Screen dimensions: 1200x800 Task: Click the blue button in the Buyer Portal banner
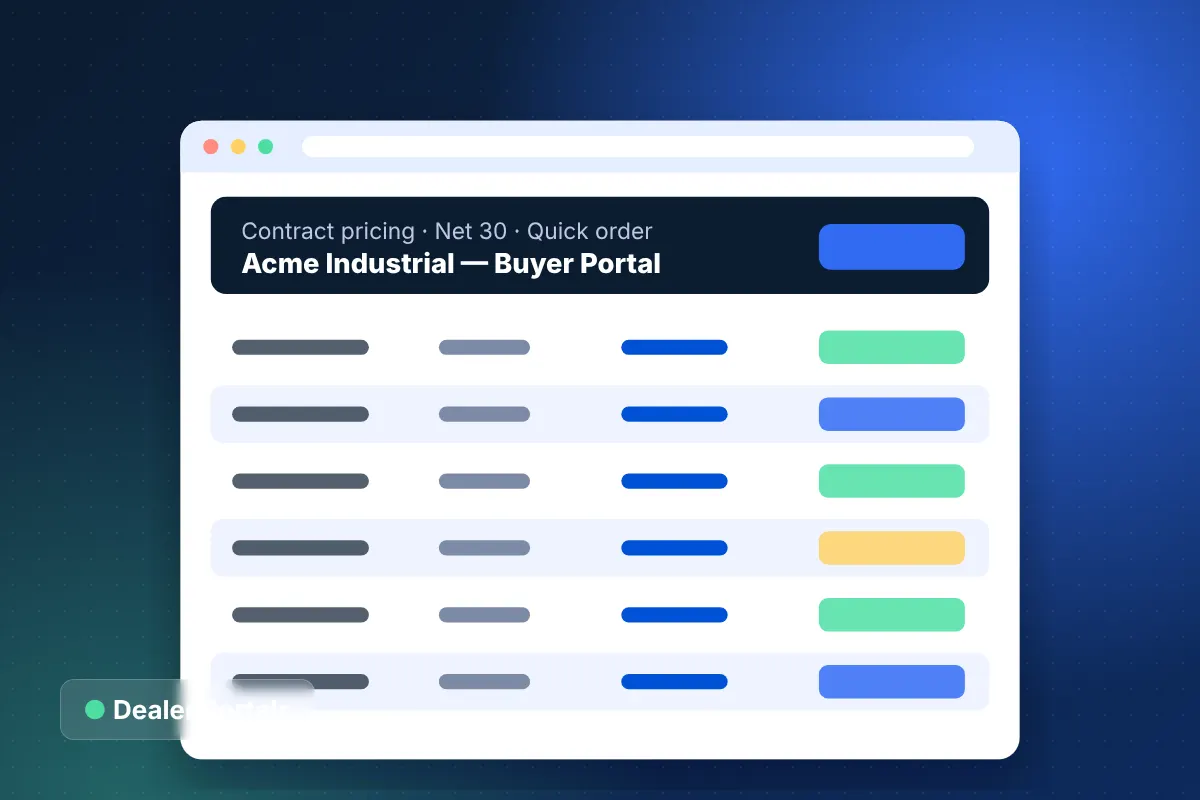[892, 247]
